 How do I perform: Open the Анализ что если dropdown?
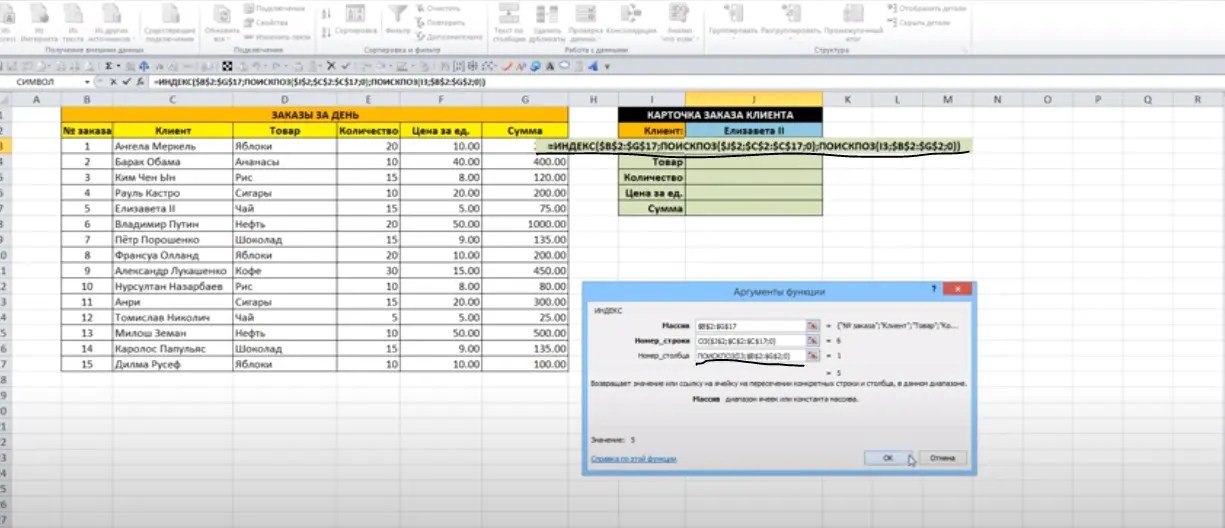(678, 23)
